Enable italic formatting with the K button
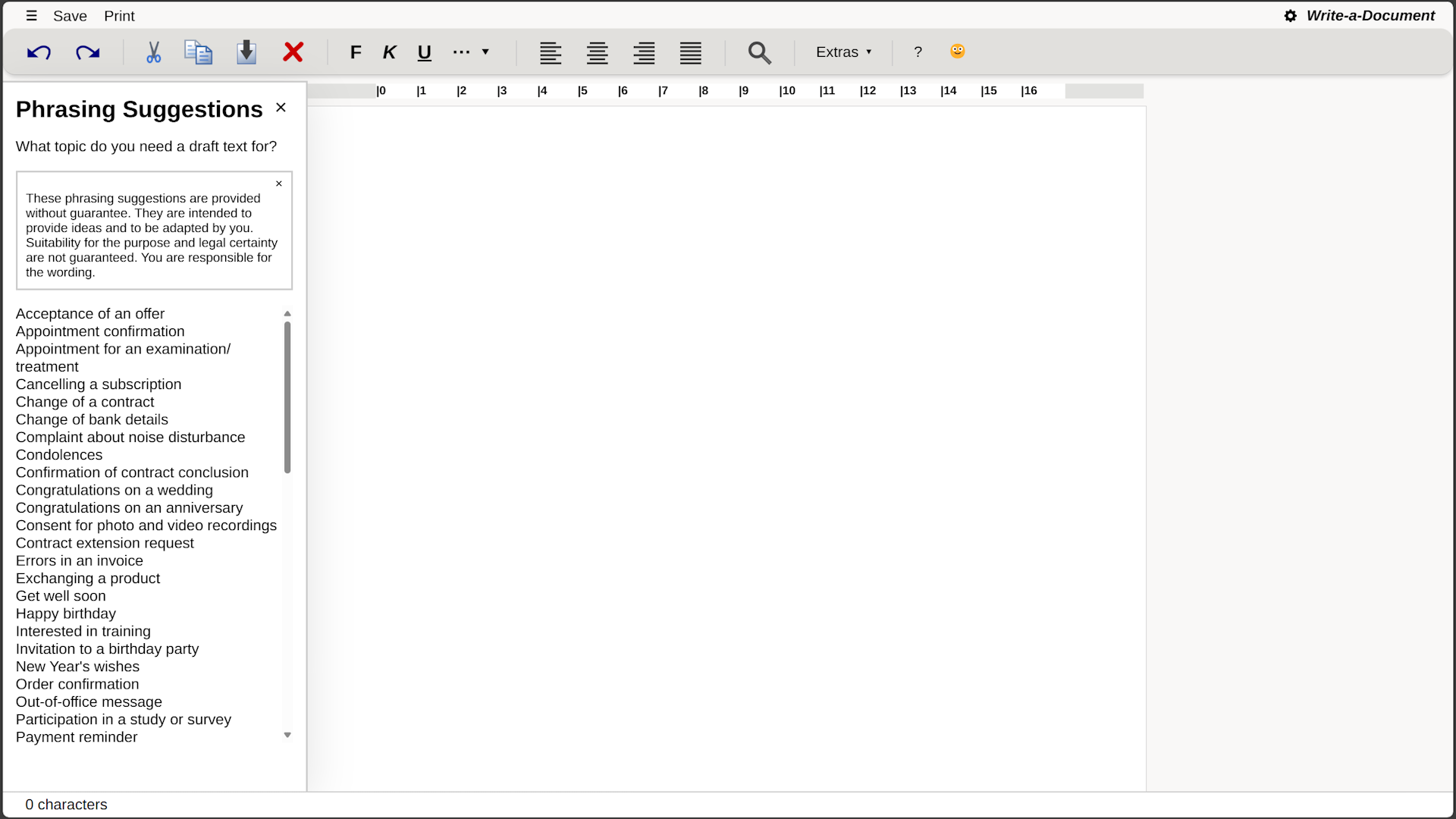This screenshot has width=1456, height=819. tap(389, 52)
